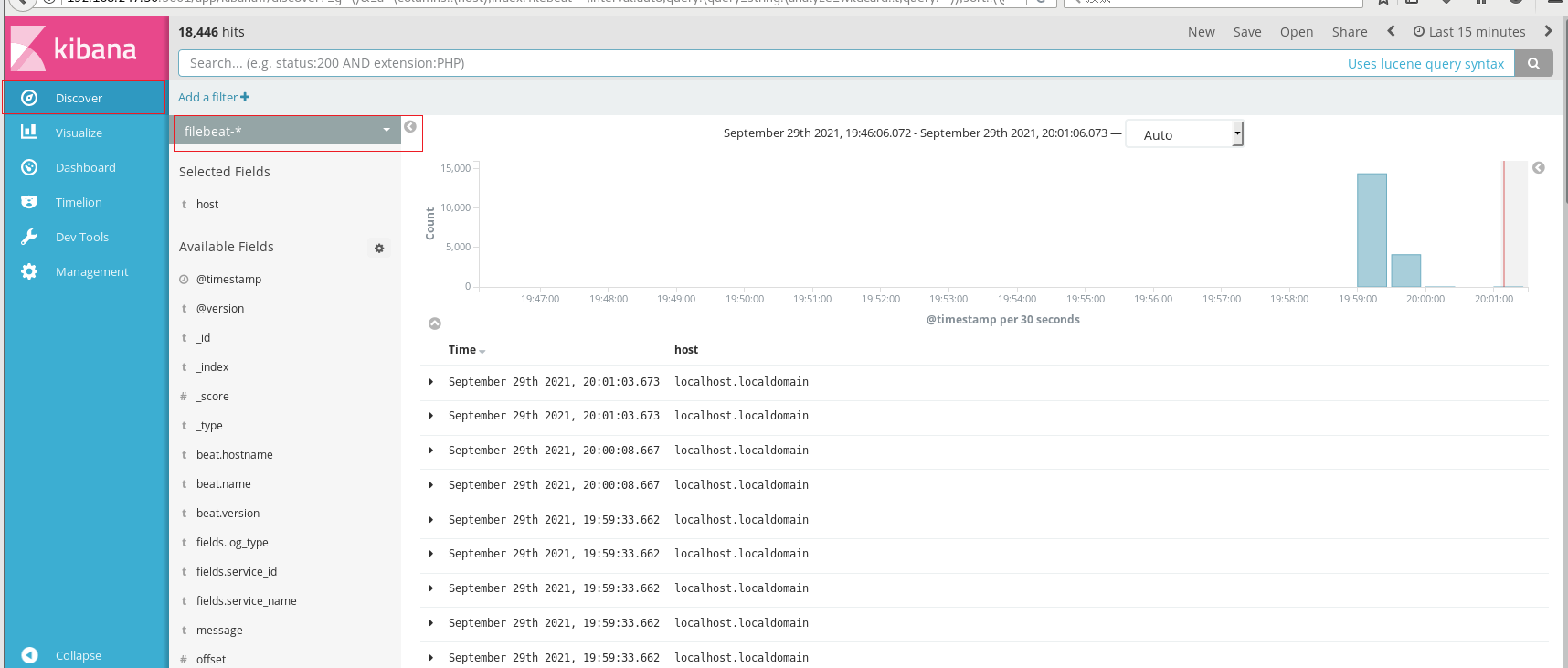1568x668 pixels.
Task: Expand the second 20:00:08.667 log row
Action: (430, 485)
